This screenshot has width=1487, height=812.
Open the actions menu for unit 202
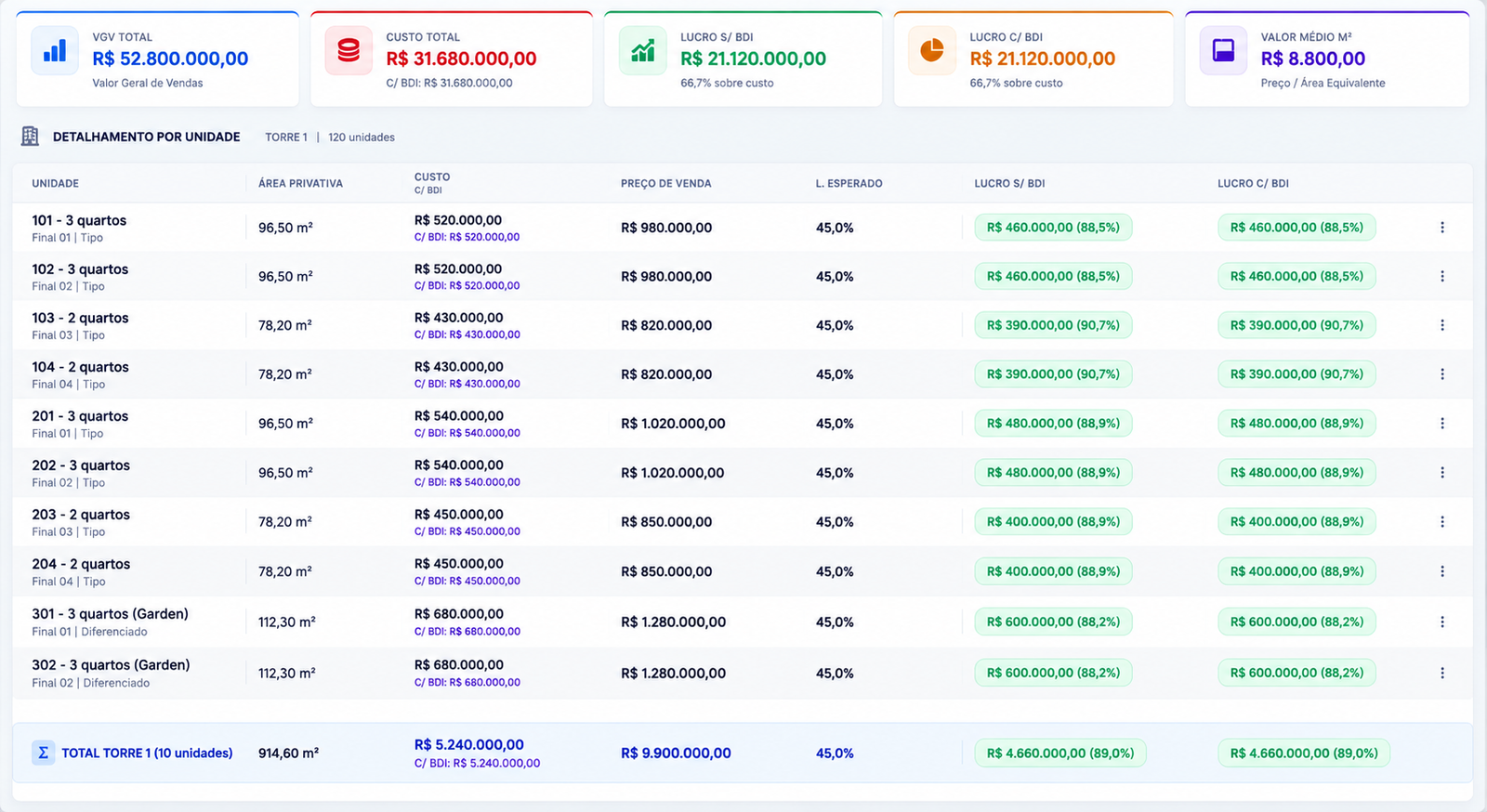(x=1442, y=473)
